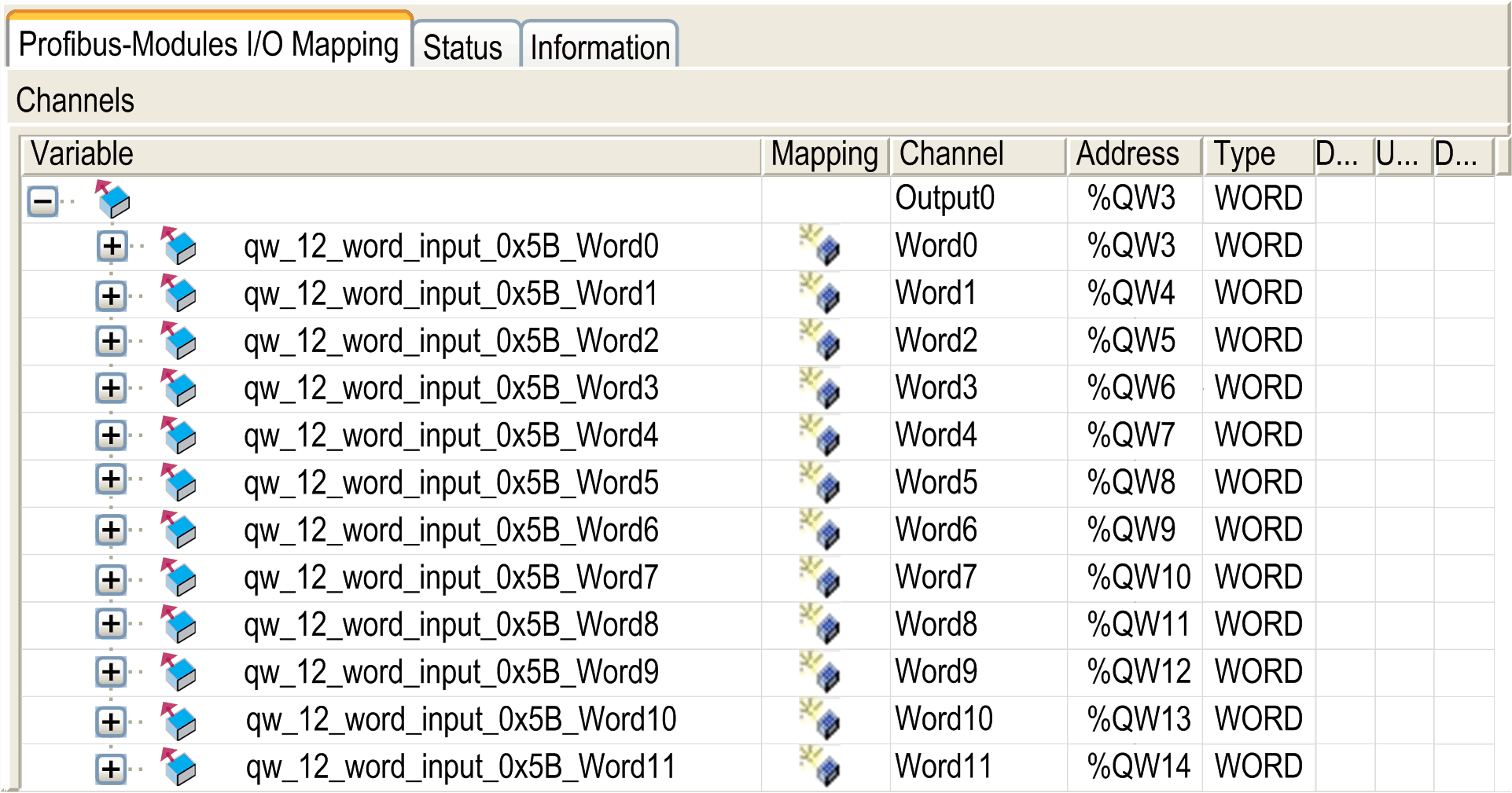The height and width of the screenshot is (793, 1512).
Task: Click the Address column header
Action: (1135, 154)
